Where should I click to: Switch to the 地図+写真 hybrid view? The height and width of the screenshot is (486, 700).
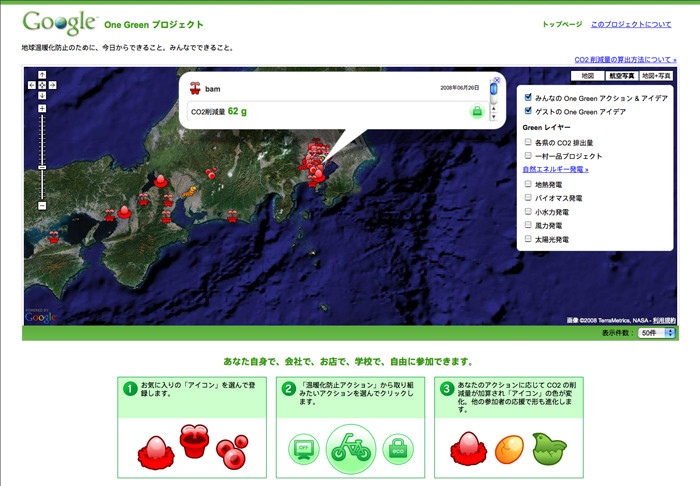pos(656,76)
